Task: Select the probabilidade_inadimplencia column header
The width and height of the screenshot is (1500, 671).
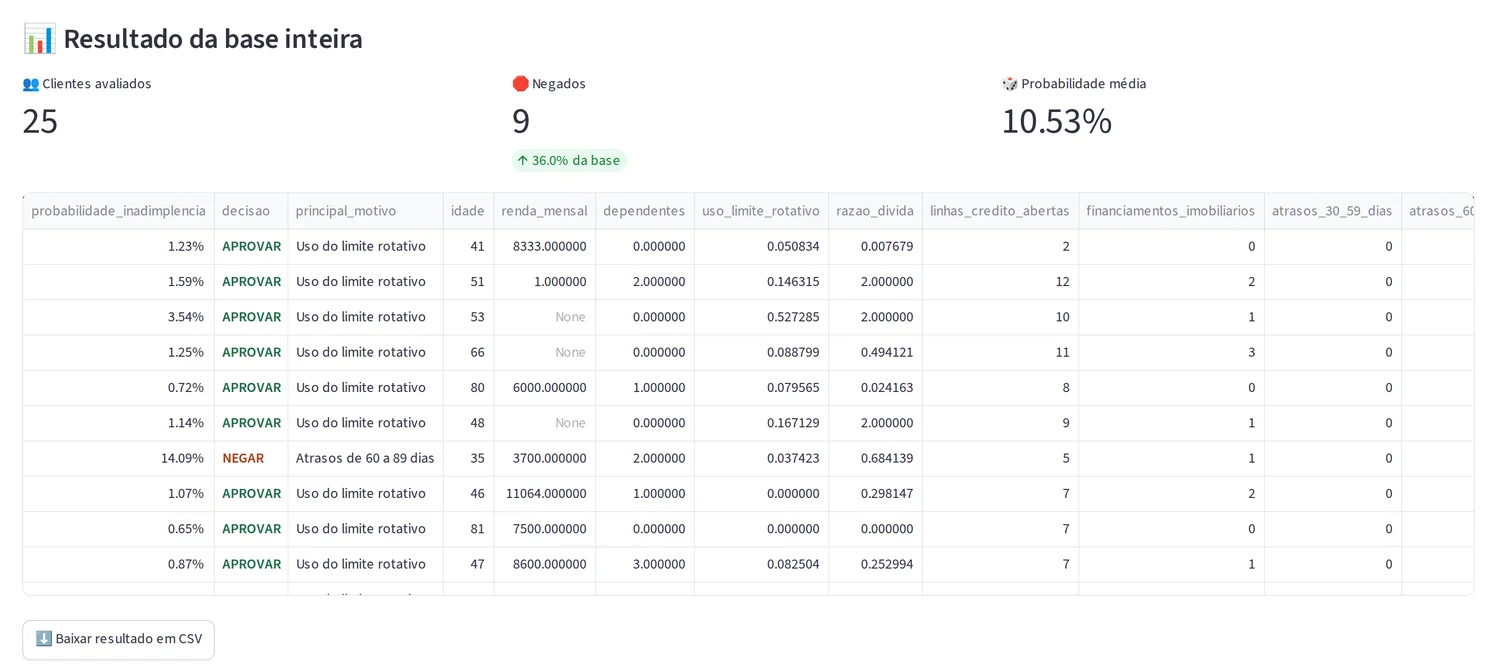Action: tap(118, 211)
